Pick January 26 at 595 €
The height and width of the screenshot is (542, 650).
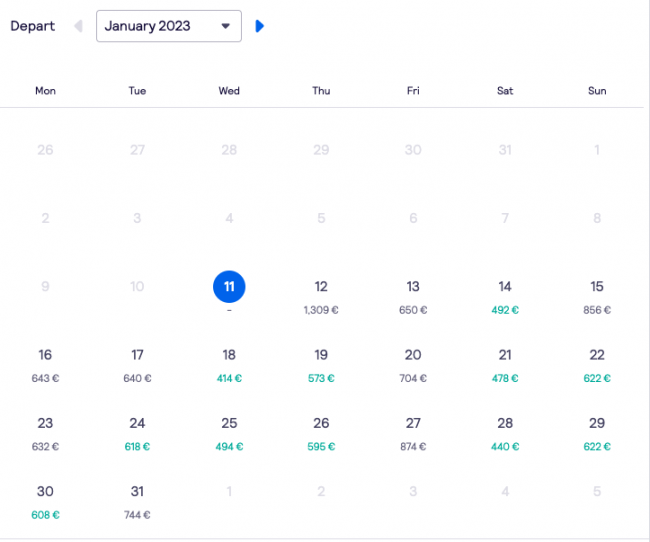tap(321, 434)
